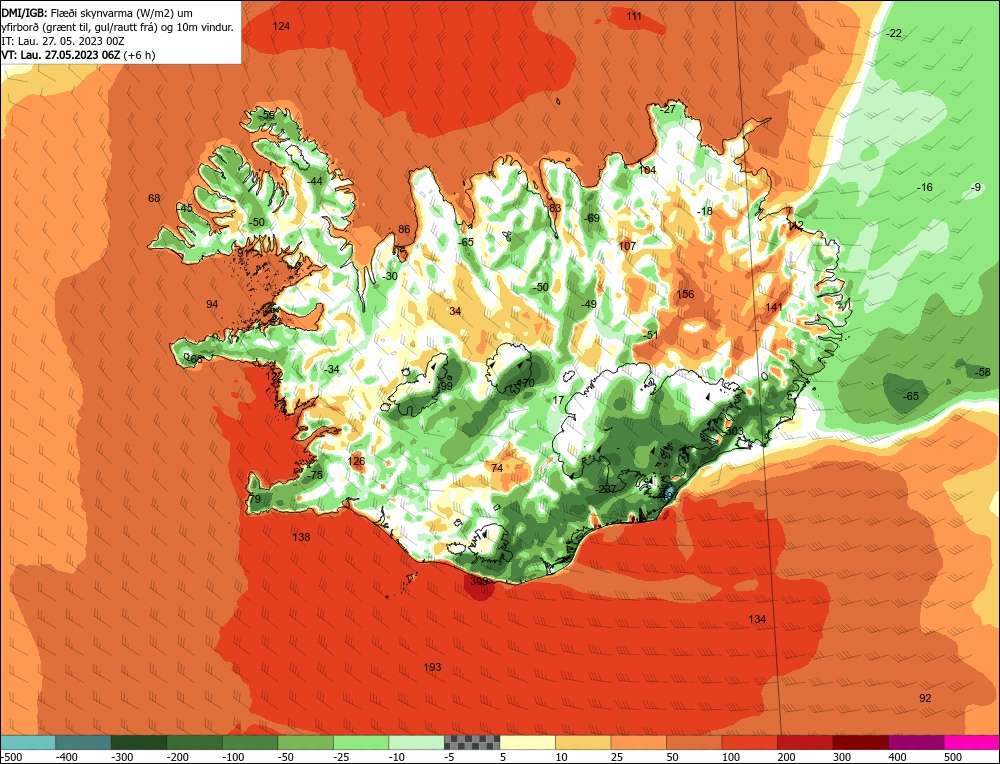1000x764 pixels.
Task: Click the value 104 on the map
Action: point(647,170)
